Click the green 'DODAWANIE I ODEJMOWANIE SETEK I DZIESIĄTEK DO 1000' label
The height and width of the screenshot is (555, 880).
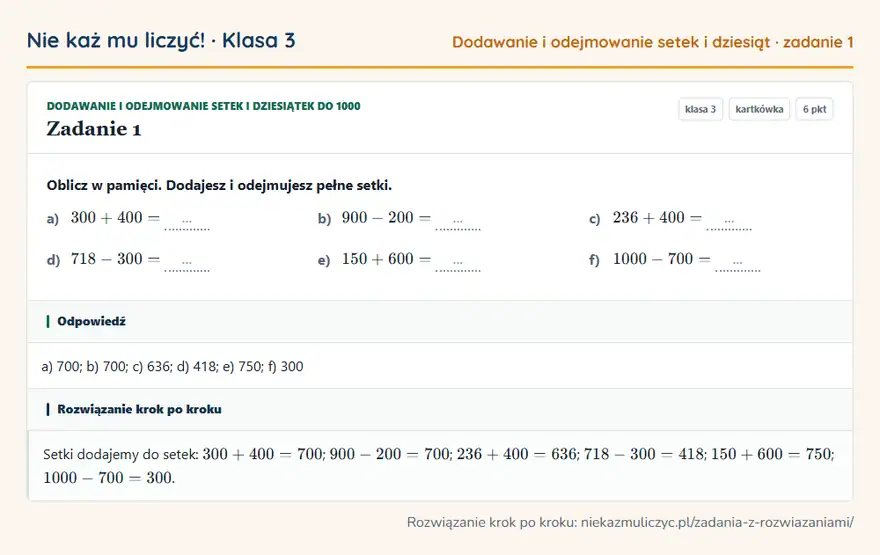(203, 106)
